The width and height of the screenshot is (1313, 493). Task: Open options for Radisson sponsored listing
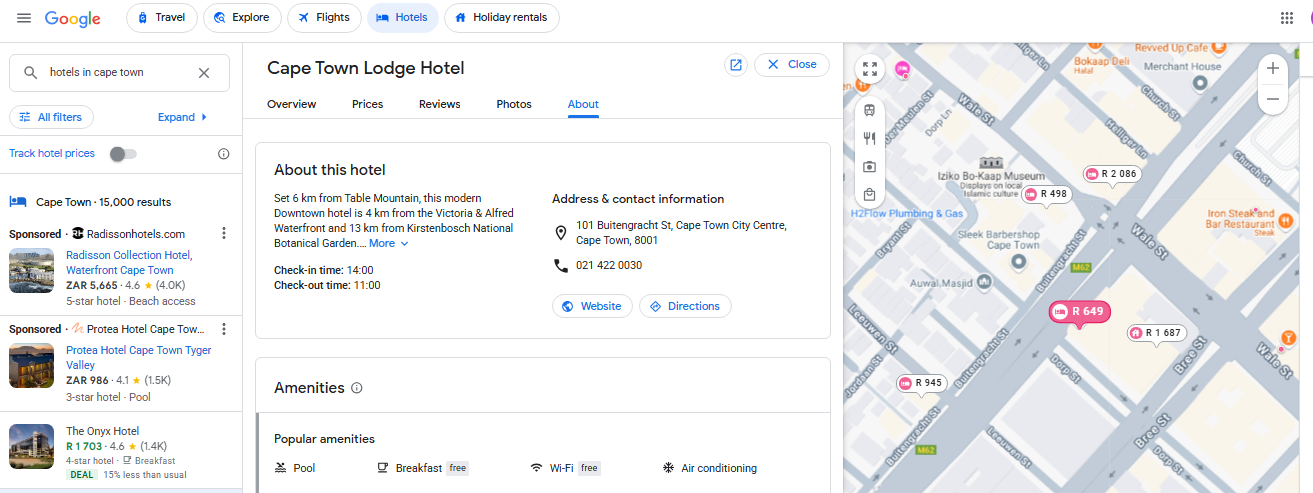(x=224, y=234)
